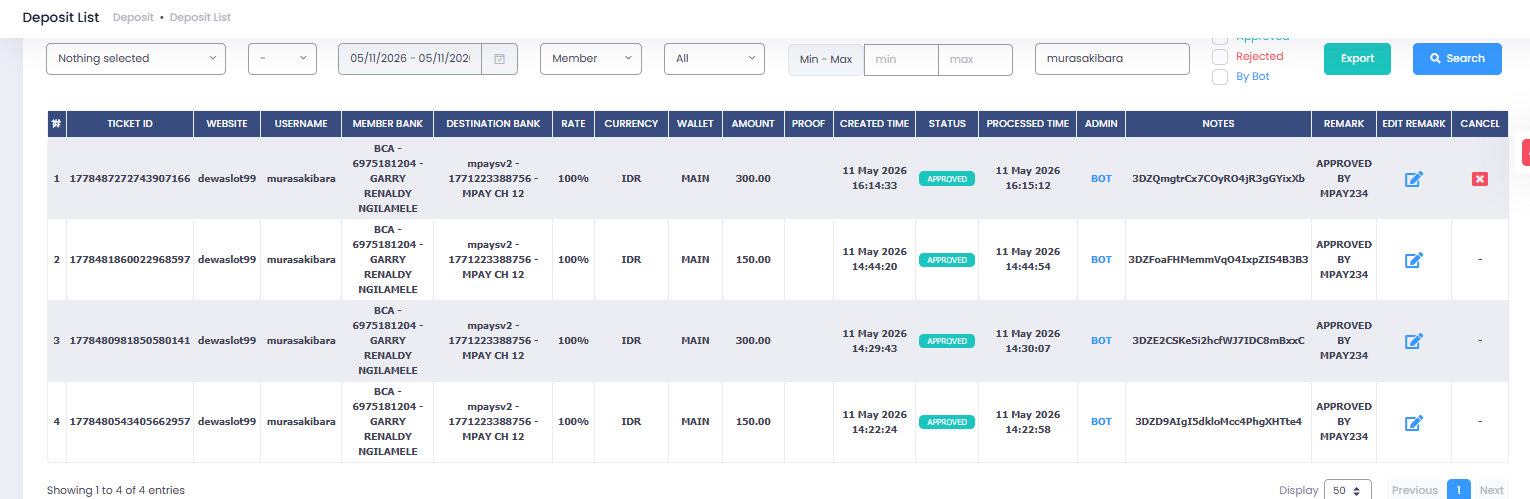
Task: Click the Deposit List breadcrumb
Action: [201, 18]
